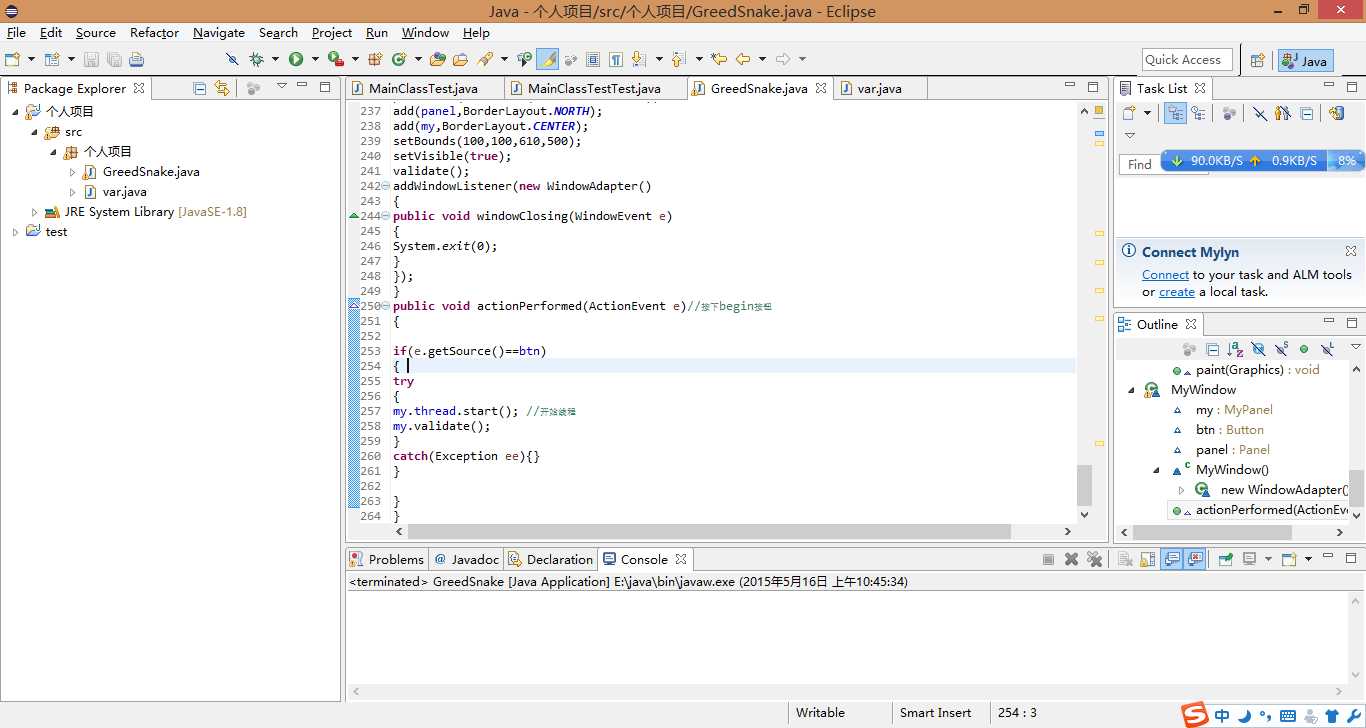Click Pin Console icon

coord(1225,559)
